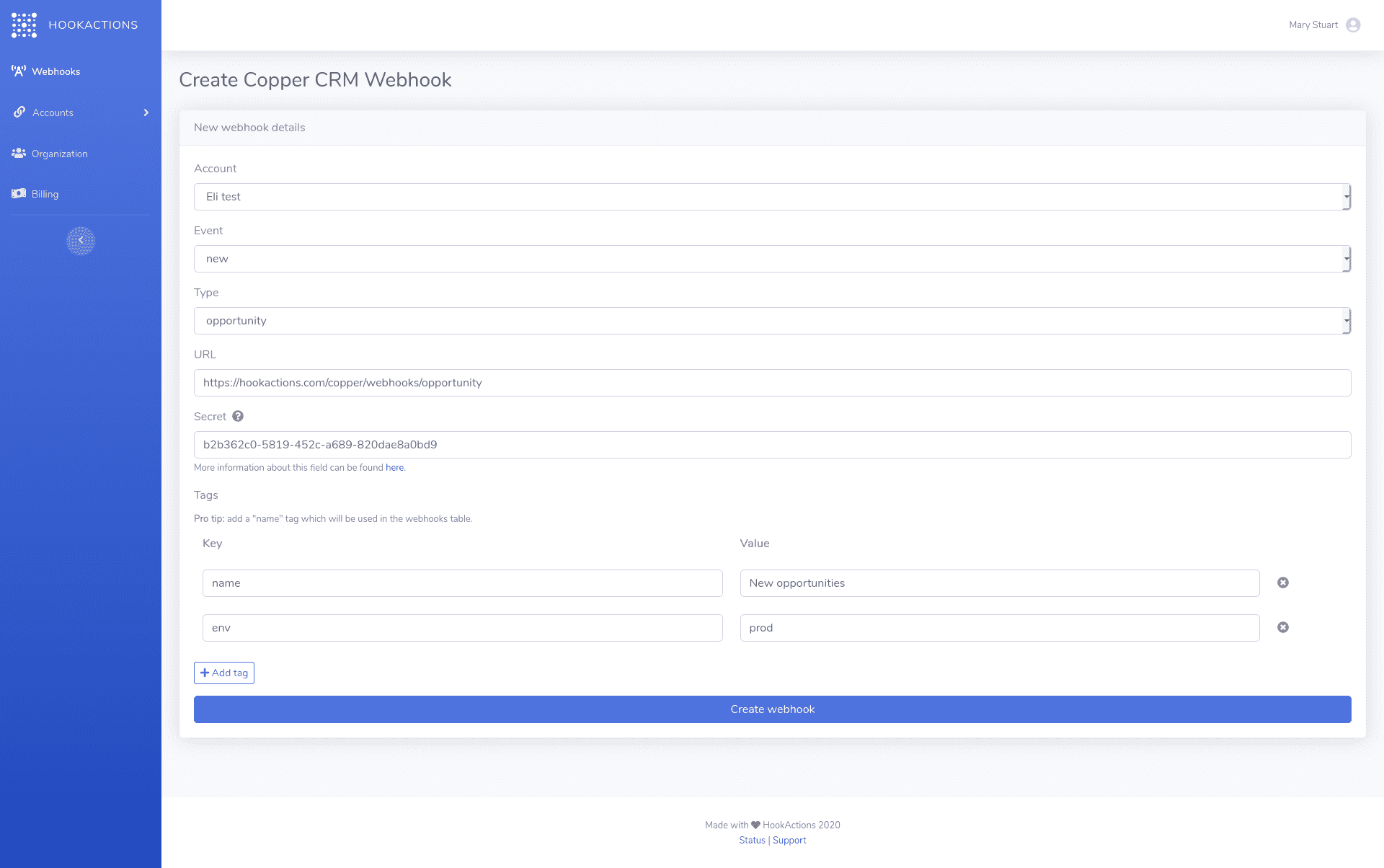Click the HookActions dotted logo icon

coord(24,25)
